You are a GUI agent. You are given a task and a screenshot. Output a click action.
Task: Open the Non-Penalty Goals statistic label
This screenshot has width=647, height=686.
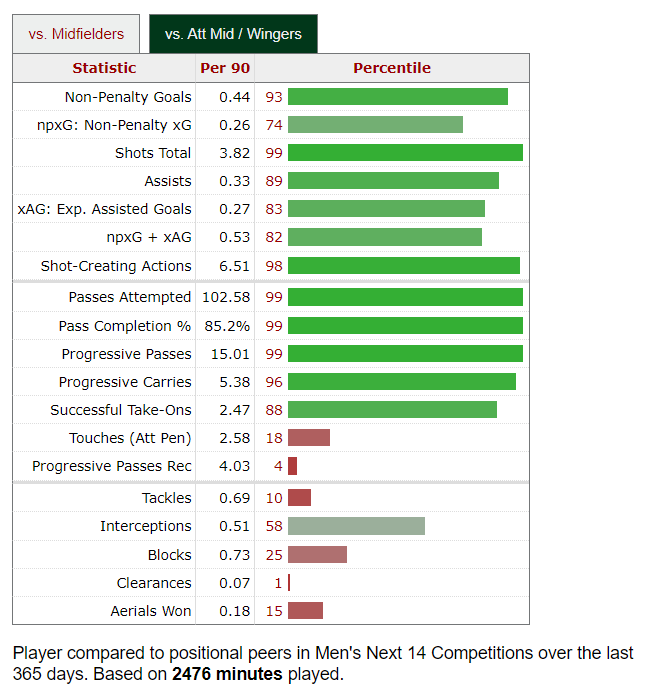tap(128, 97)
